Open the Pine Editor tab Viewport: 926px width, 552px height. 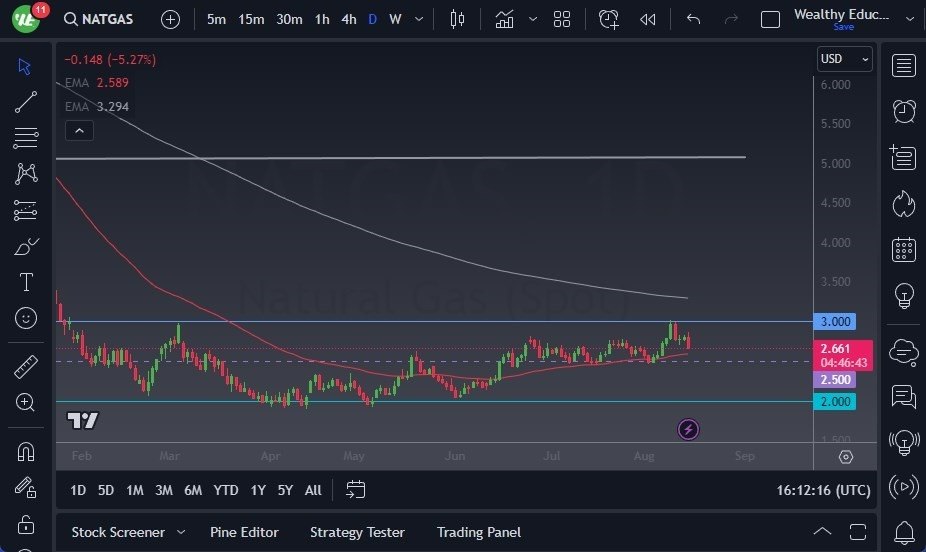click(244, 532)
